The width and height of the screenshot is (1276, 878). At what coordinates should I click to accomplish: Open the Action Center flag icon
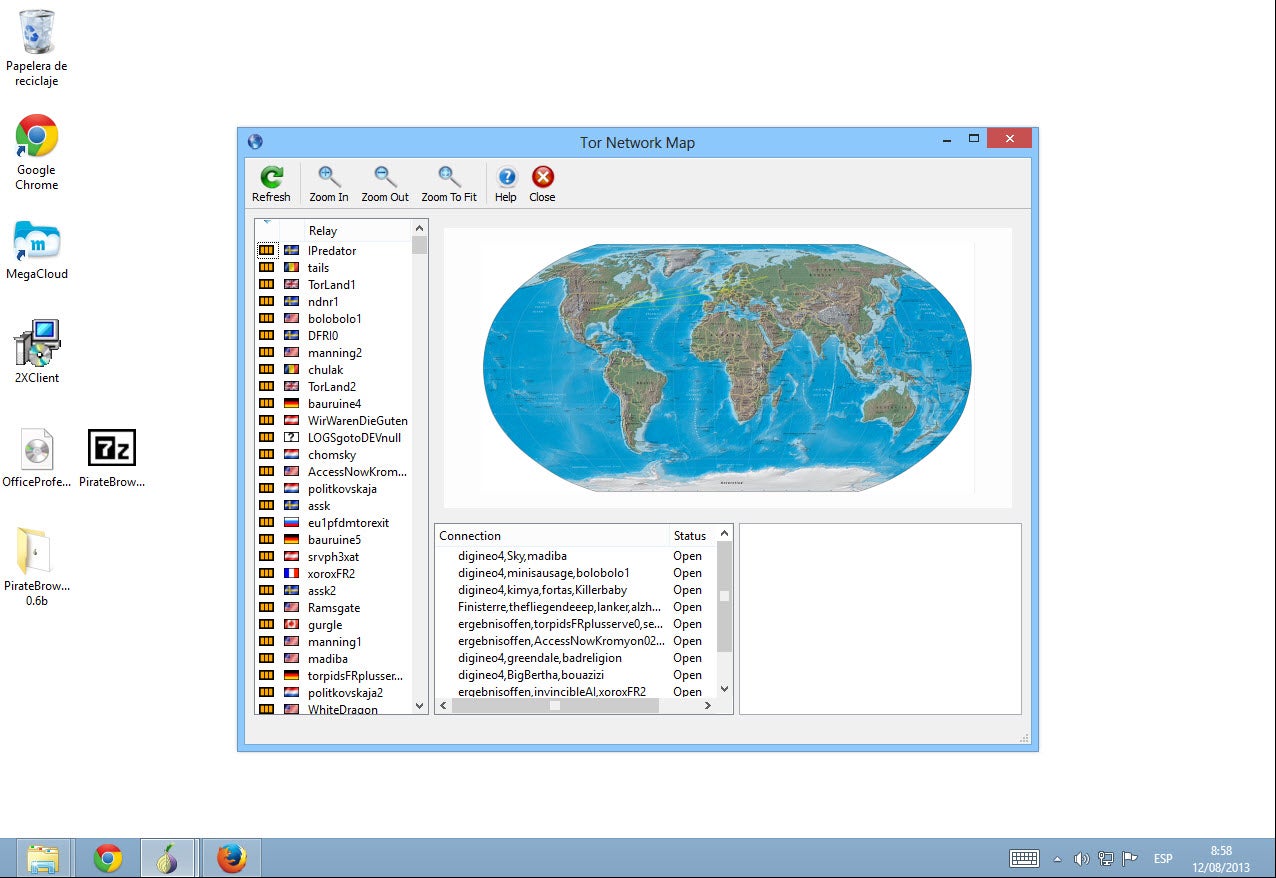point(1130,858)
